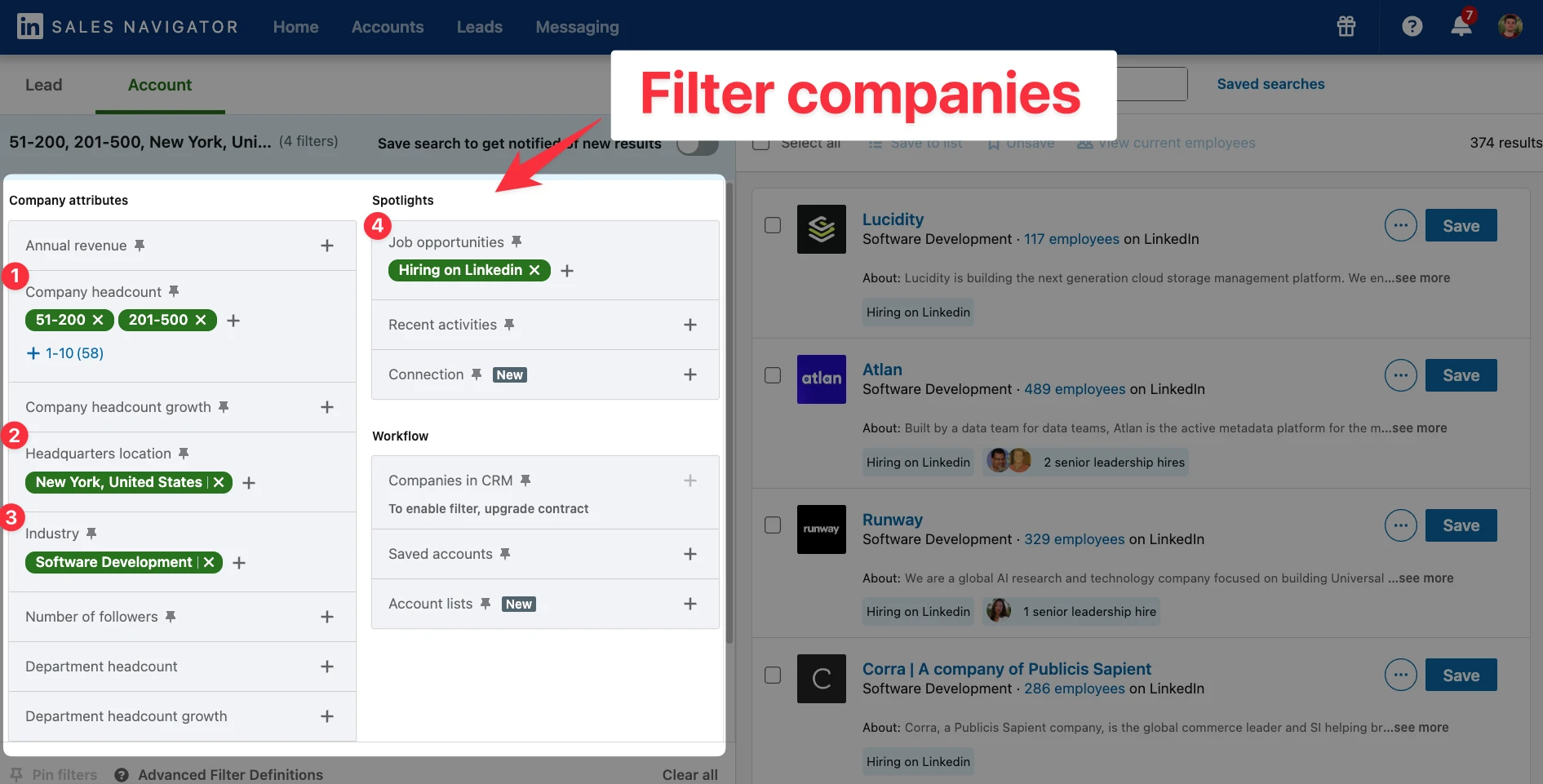Viewport: 1543px width, 784px height.
Task: Expand the Department headcount filter
Action: click(x=327, y=667)
